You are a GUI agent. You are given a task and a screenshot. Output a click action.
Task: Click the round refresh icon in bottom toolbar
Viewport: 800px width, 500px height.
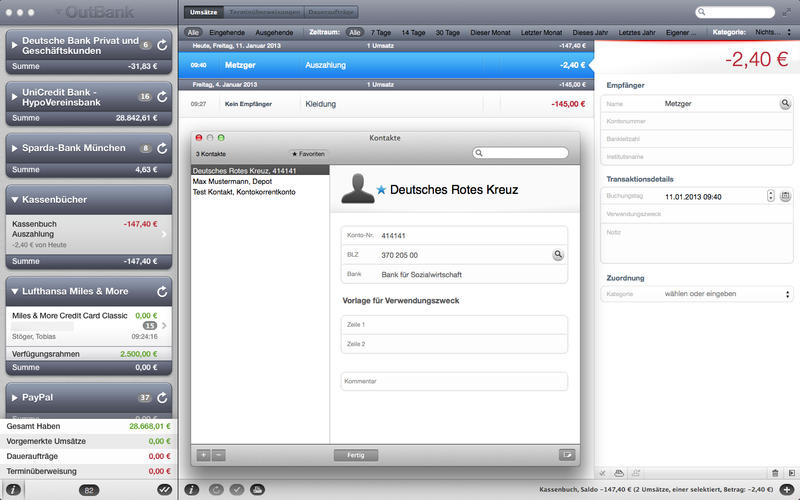click(x=216, y=490)
